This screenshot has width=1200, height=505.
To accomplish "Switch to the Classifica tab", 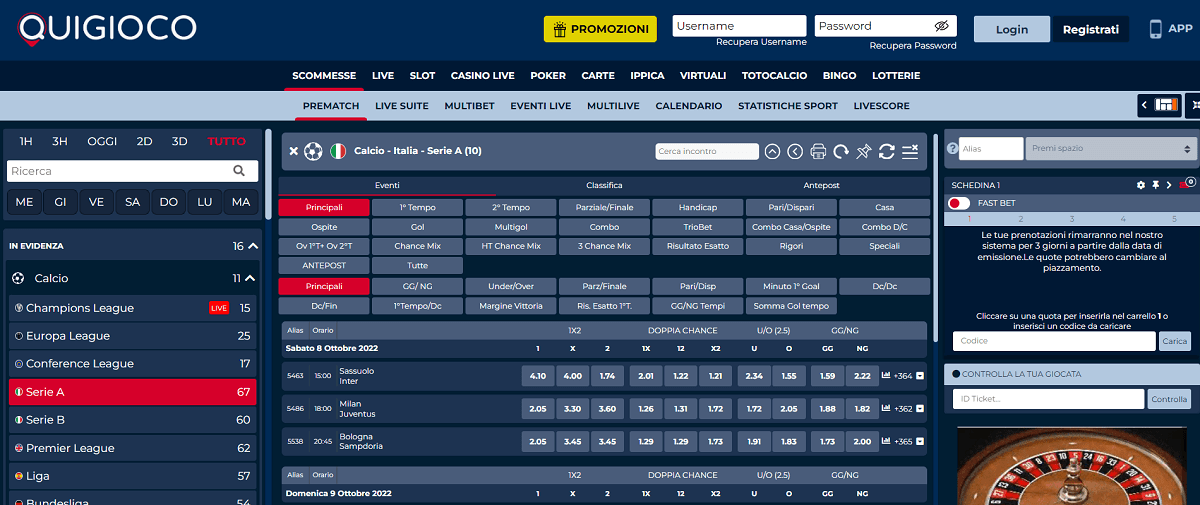I will [x=604, y=185].
